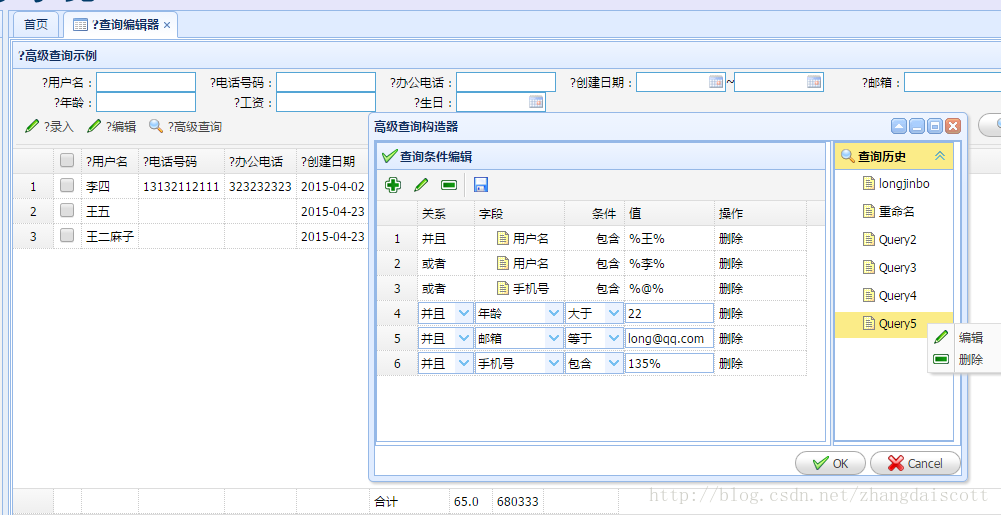
Task: Switch to the 首页 tab
Action: tap(36, 25)
